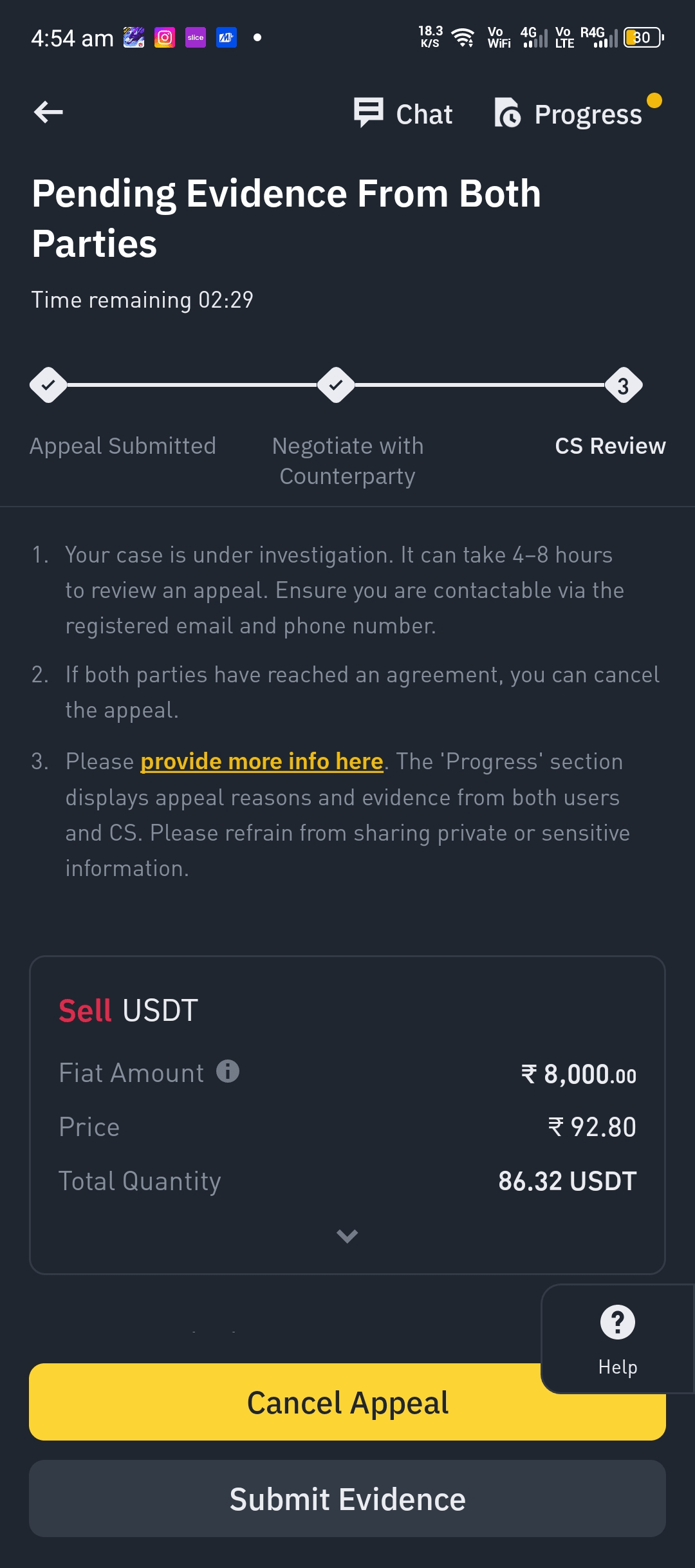695x1568 pixels.
Task: Open the Progress tab label
Action: click(x=588, y=115)
